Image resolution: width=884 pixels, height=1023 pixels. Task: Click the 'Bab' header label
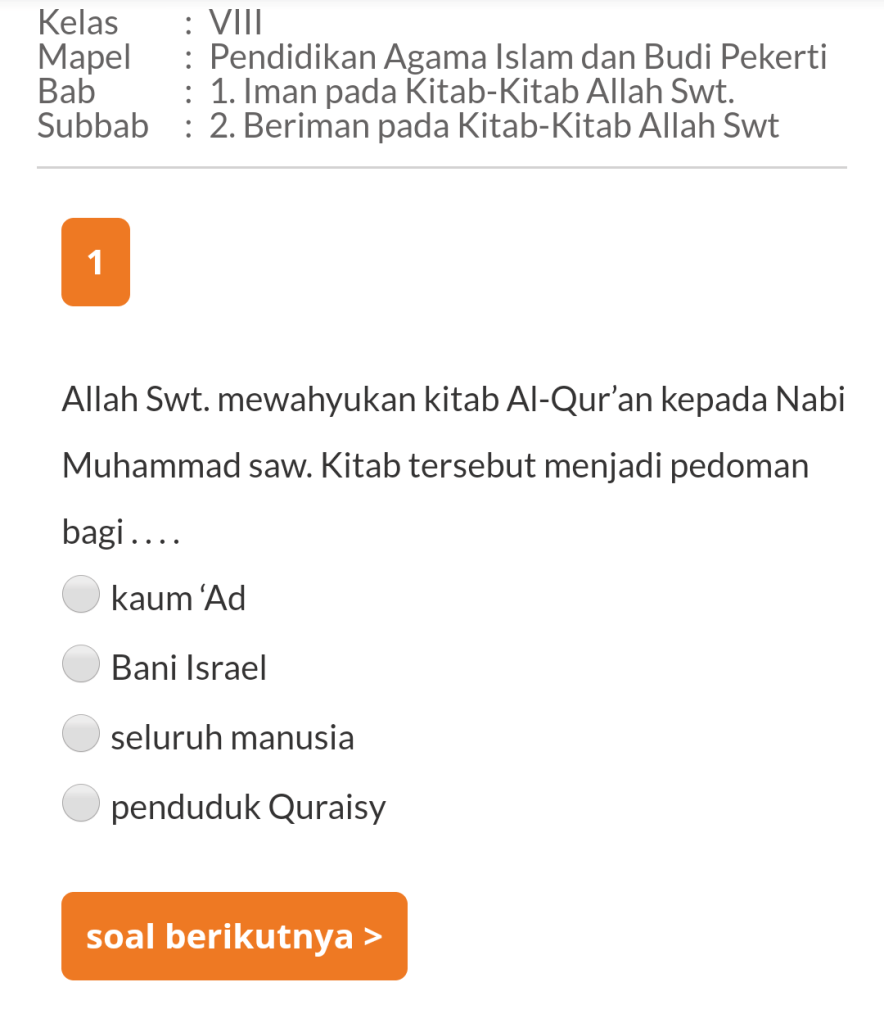(x=66, y=92)
